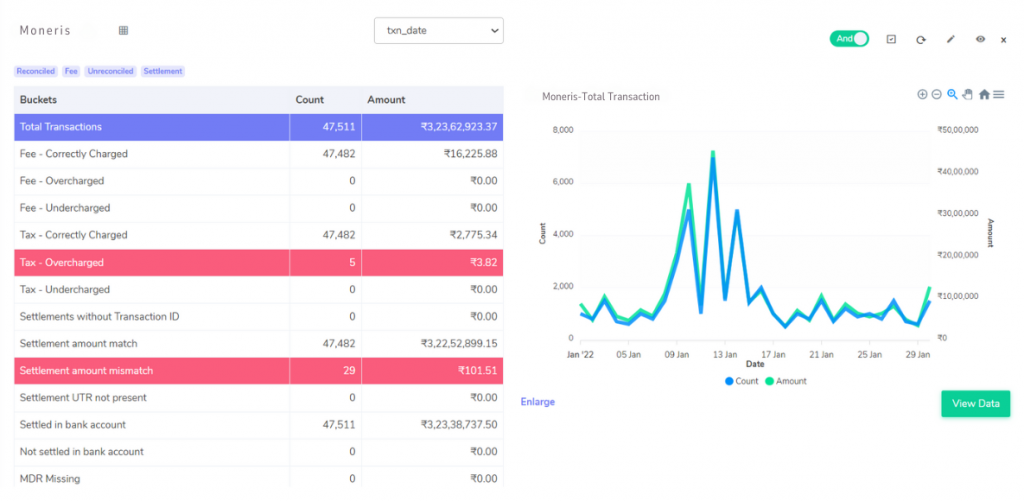Toggle the And switch

point(848,39)
